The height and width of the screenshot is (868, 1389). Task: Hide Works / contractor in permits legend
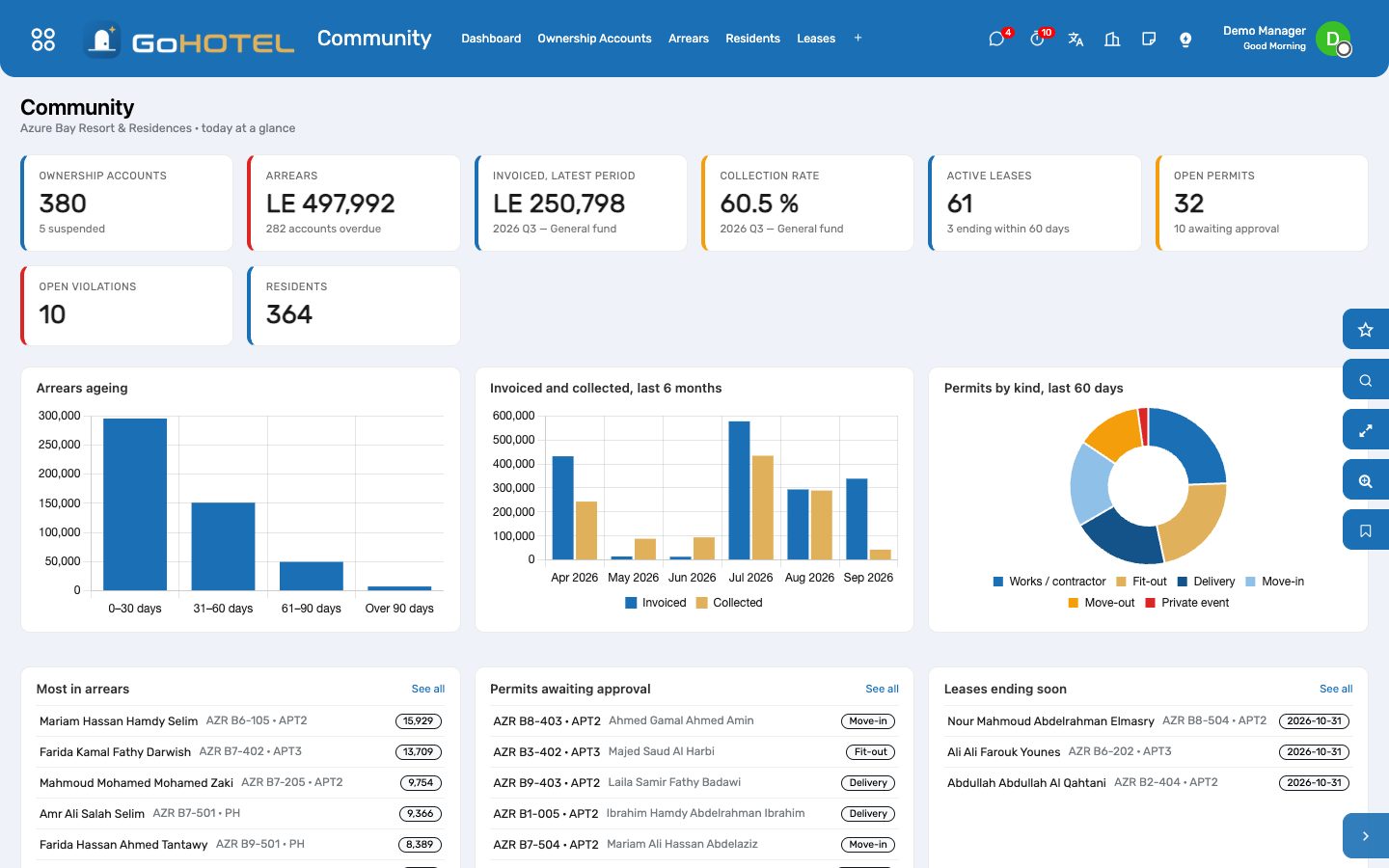1049,582
